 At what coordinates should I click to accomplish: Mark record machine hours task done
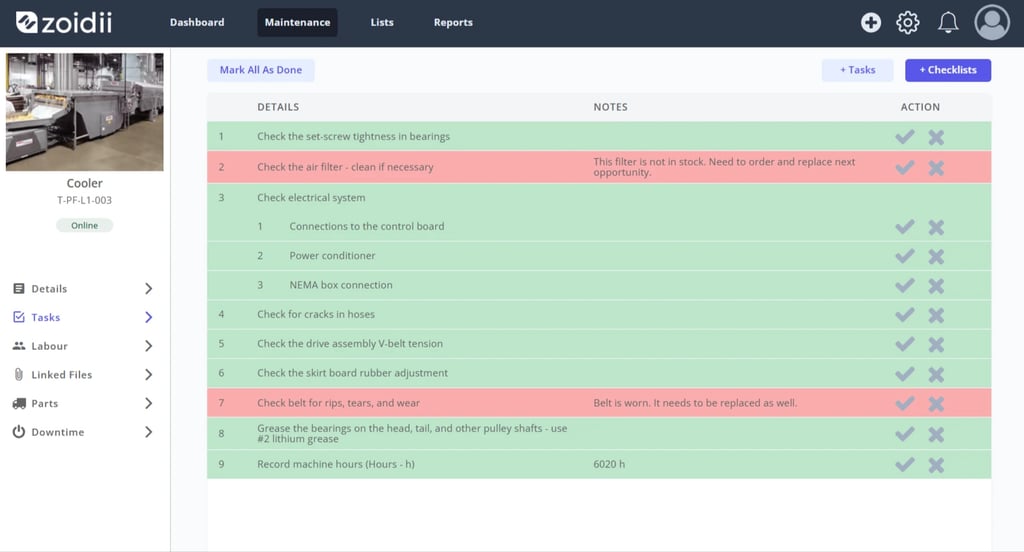click(904, 464)
